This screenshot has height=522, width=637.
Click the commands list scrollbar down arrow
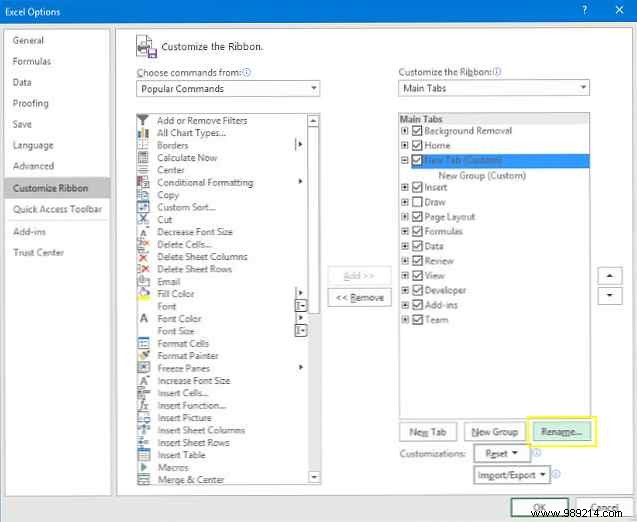point(314,477)
